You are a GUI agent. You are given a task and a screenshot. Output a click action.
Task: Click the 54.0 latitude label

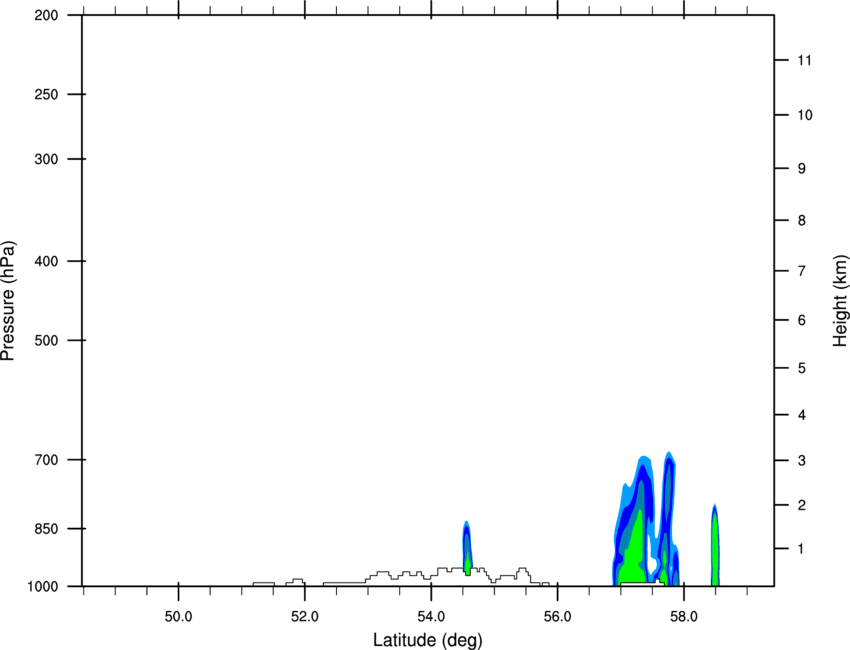click(x=431, y=617)
